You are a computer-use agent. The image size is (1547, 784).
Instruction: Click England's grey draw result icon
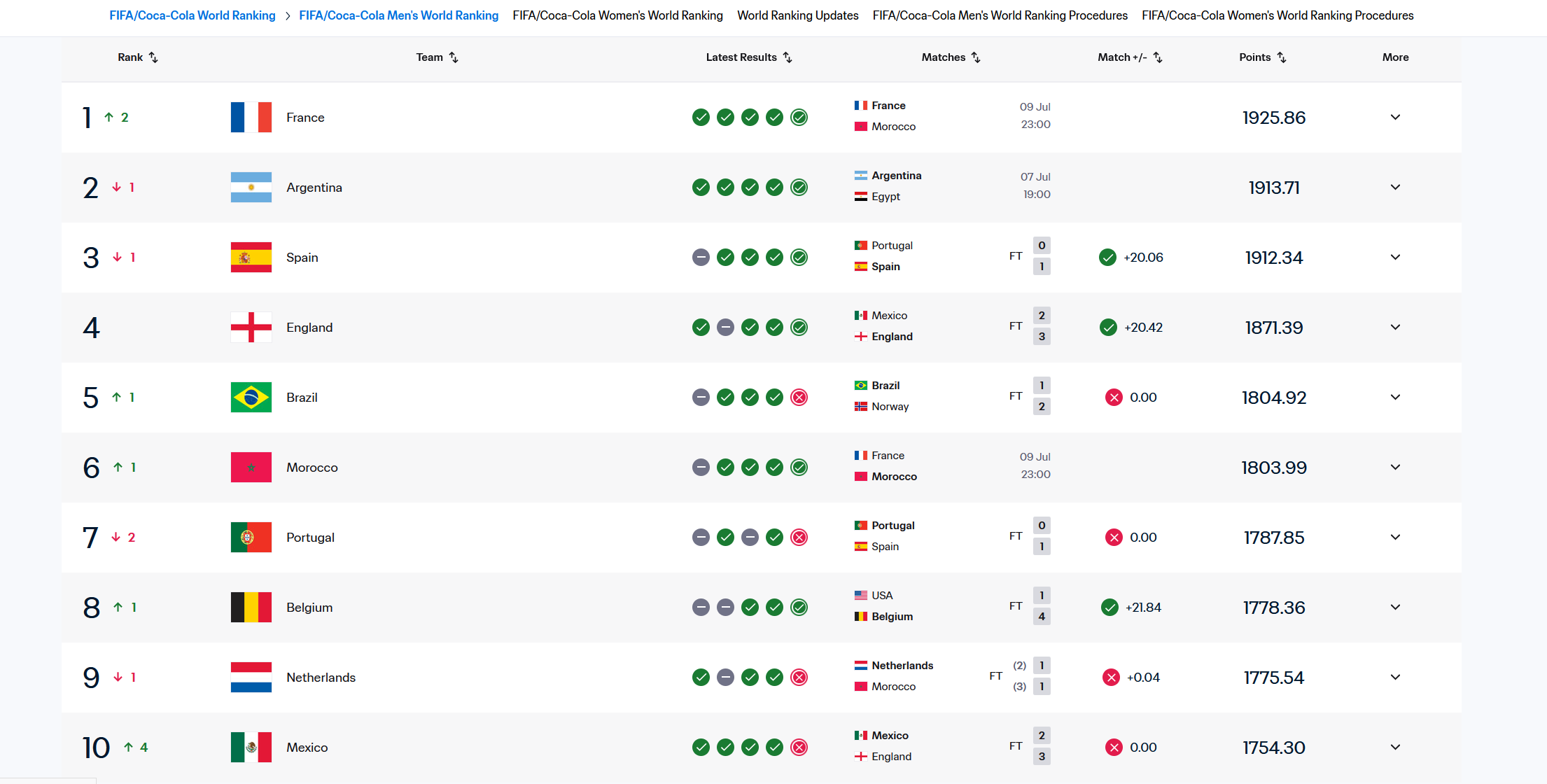pyautogui.click(x=725, y=328)
